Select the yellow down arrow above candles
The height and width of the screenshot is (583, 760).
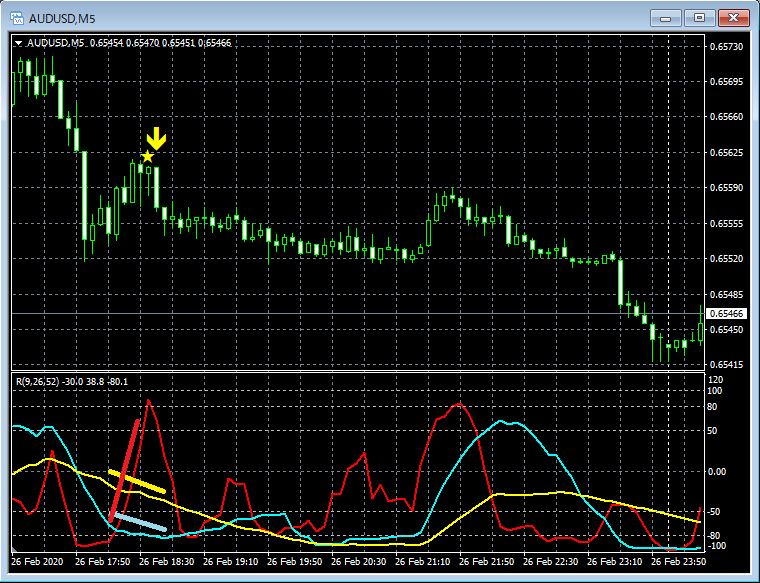click(x=157, y=139)
